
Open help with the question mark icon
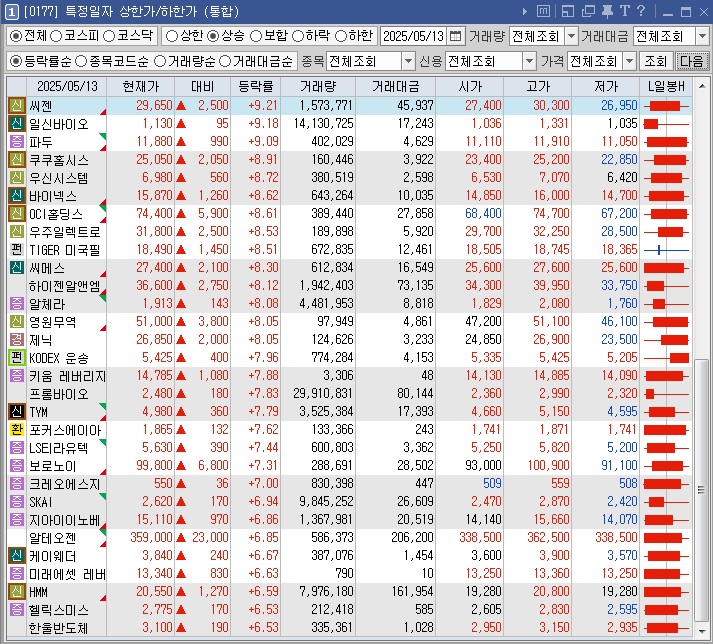pos(641,11)
